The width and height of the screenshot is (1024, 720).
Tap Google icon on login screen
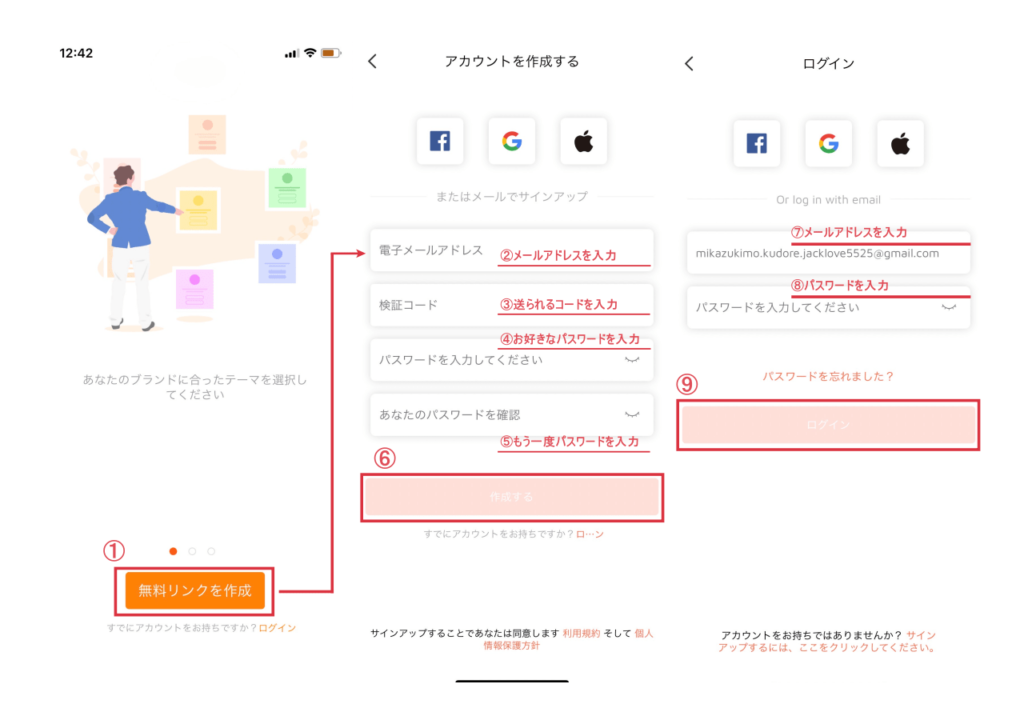pyautogui.click(x=829, y=144)
